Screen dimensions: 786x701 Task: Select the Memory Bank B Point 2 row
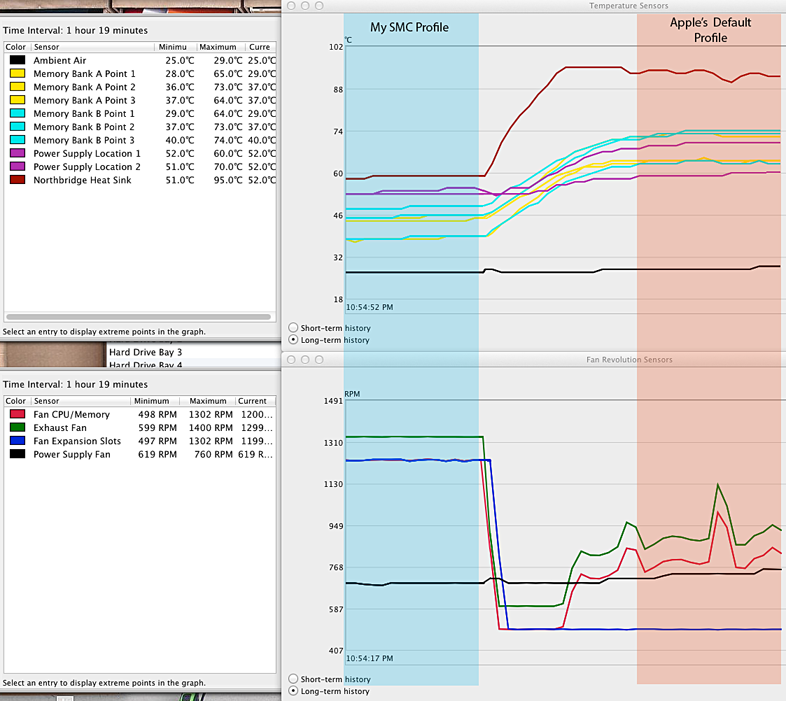point(140,126)
